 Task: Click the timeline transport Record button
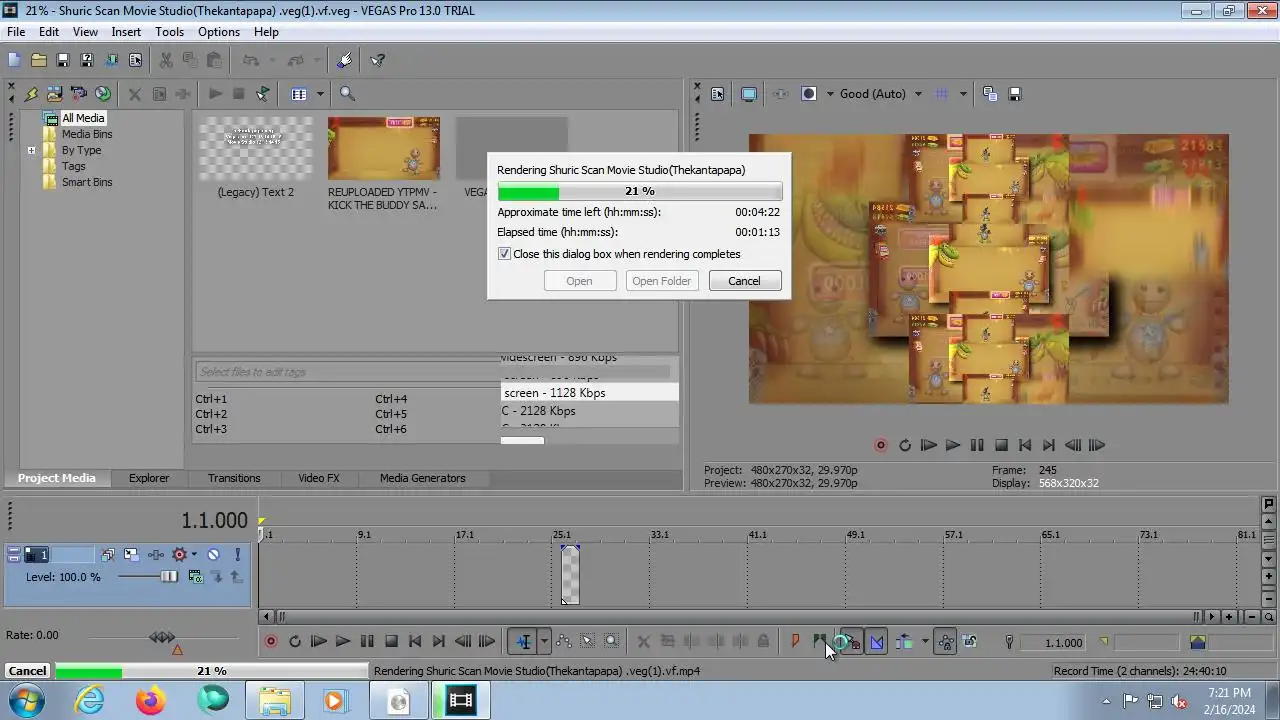(x=271, y=642)
